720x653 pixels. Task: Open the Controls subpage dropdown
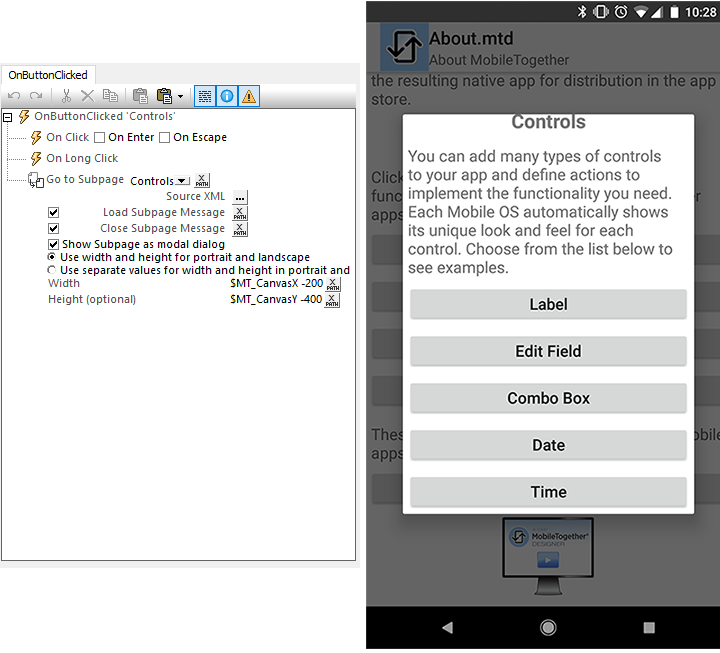(x=182, y=181)
